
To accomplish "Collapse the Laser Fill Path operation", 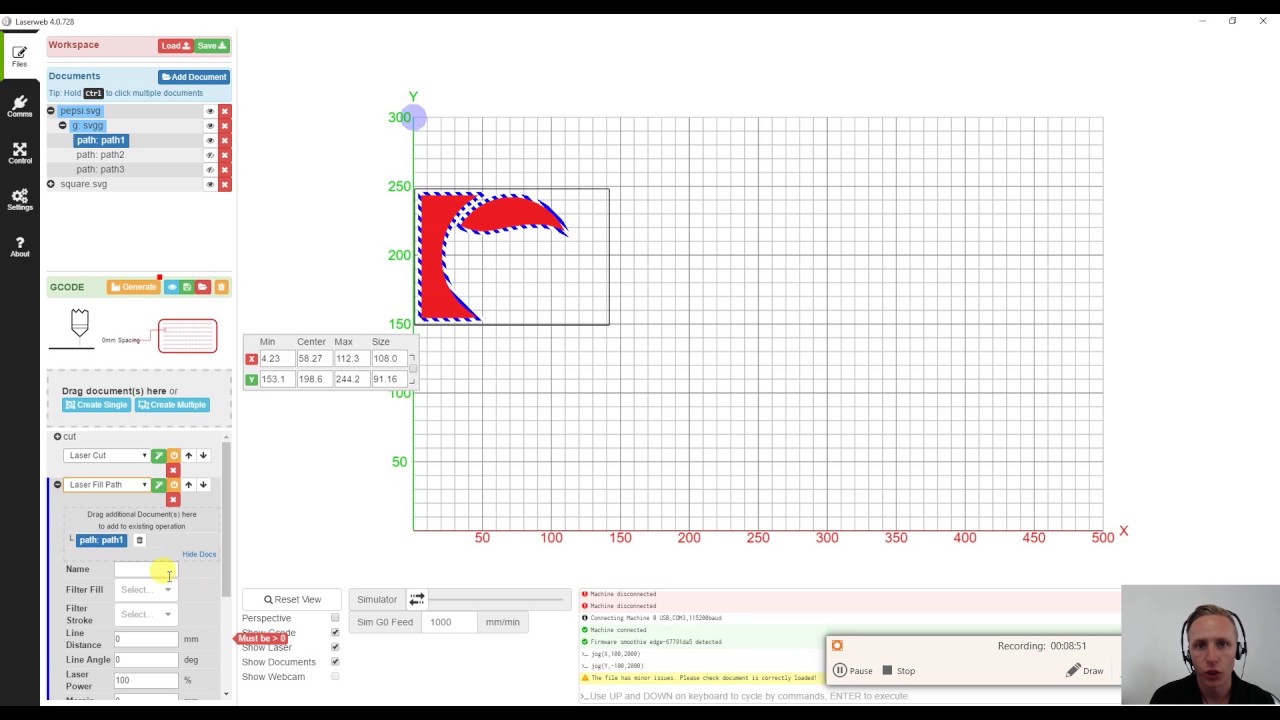I will tap(57, 485).
